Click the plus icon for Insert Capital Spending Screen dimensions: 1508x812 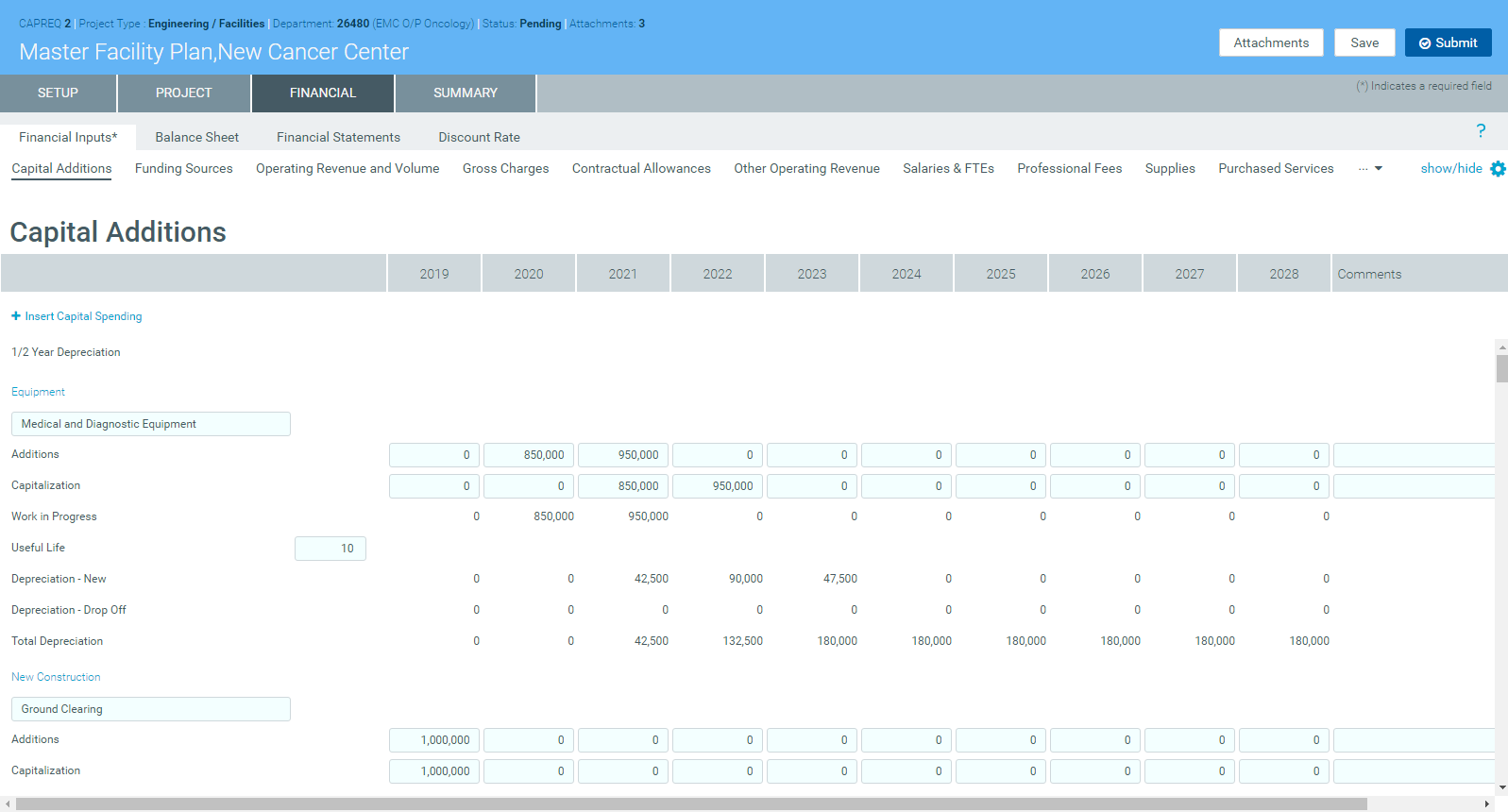pos(16,316)
